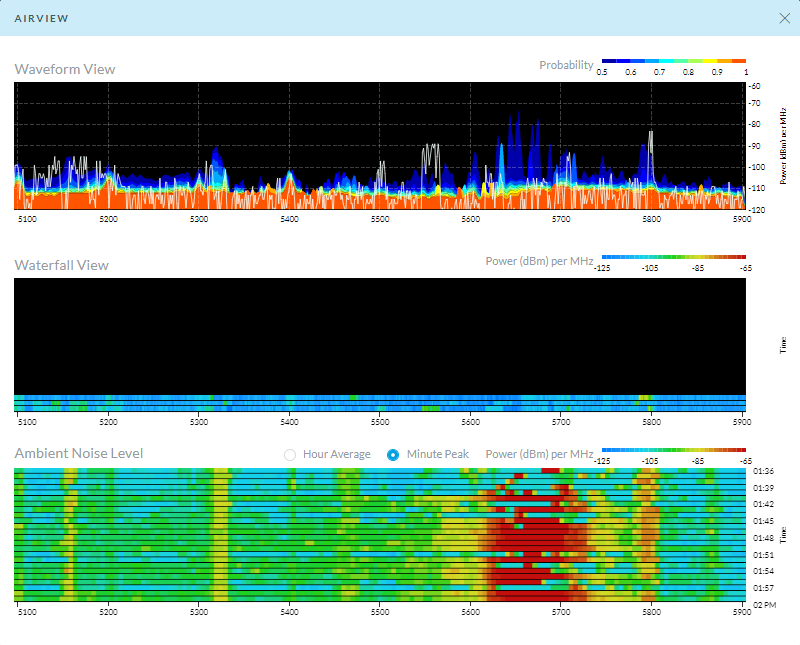Click the -100 power axis label
The image size is (800, 645).
click(757, 167)
